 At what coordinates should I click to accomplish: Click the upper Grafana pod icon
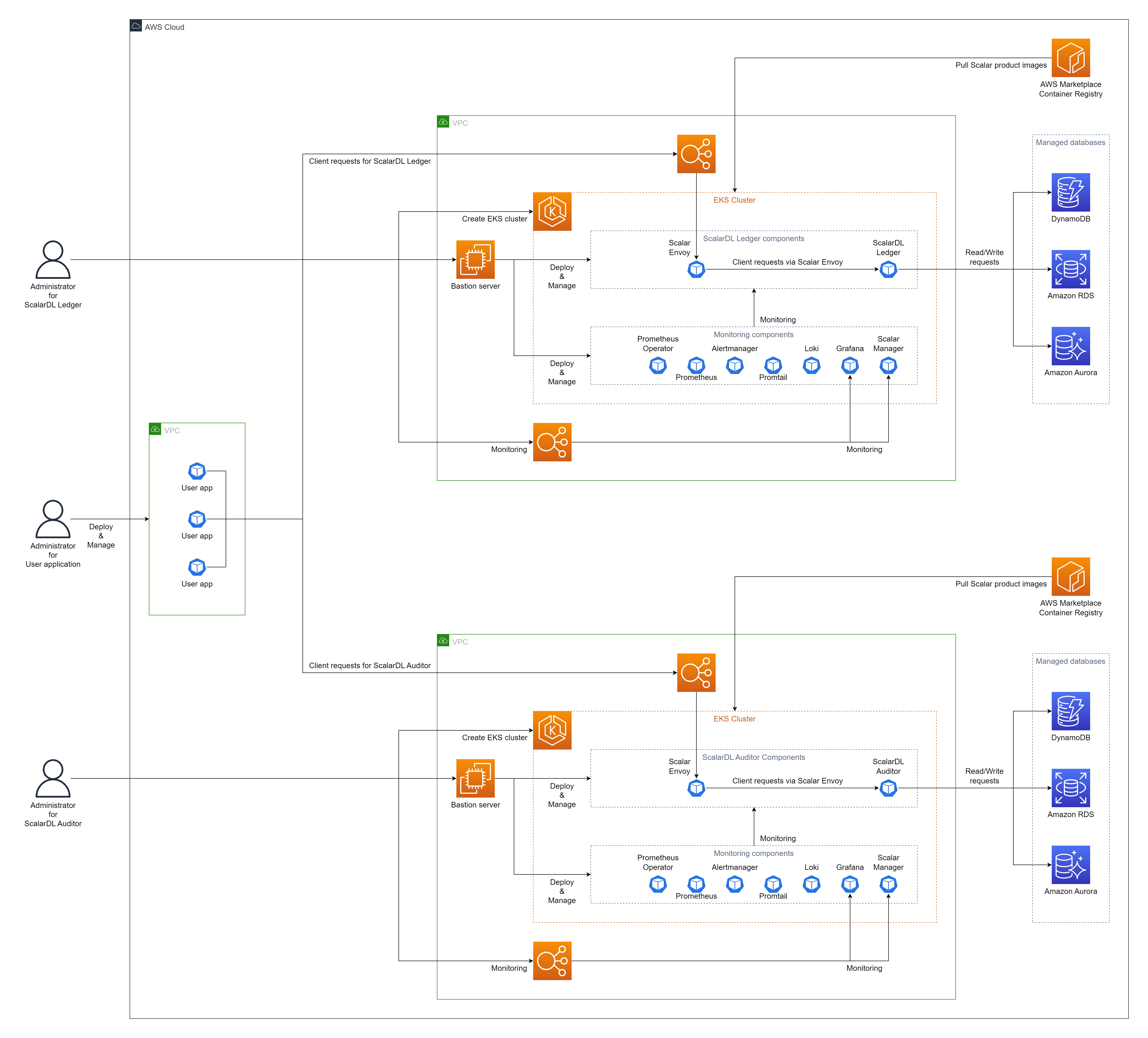[850, 365]
